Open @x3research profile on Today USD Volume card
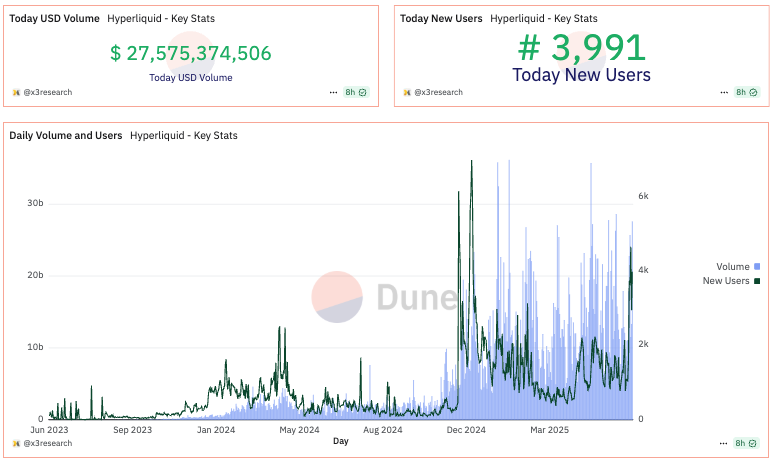Image resolution: width=775 pixels, height=464 pixels. (x=48, y=92)
